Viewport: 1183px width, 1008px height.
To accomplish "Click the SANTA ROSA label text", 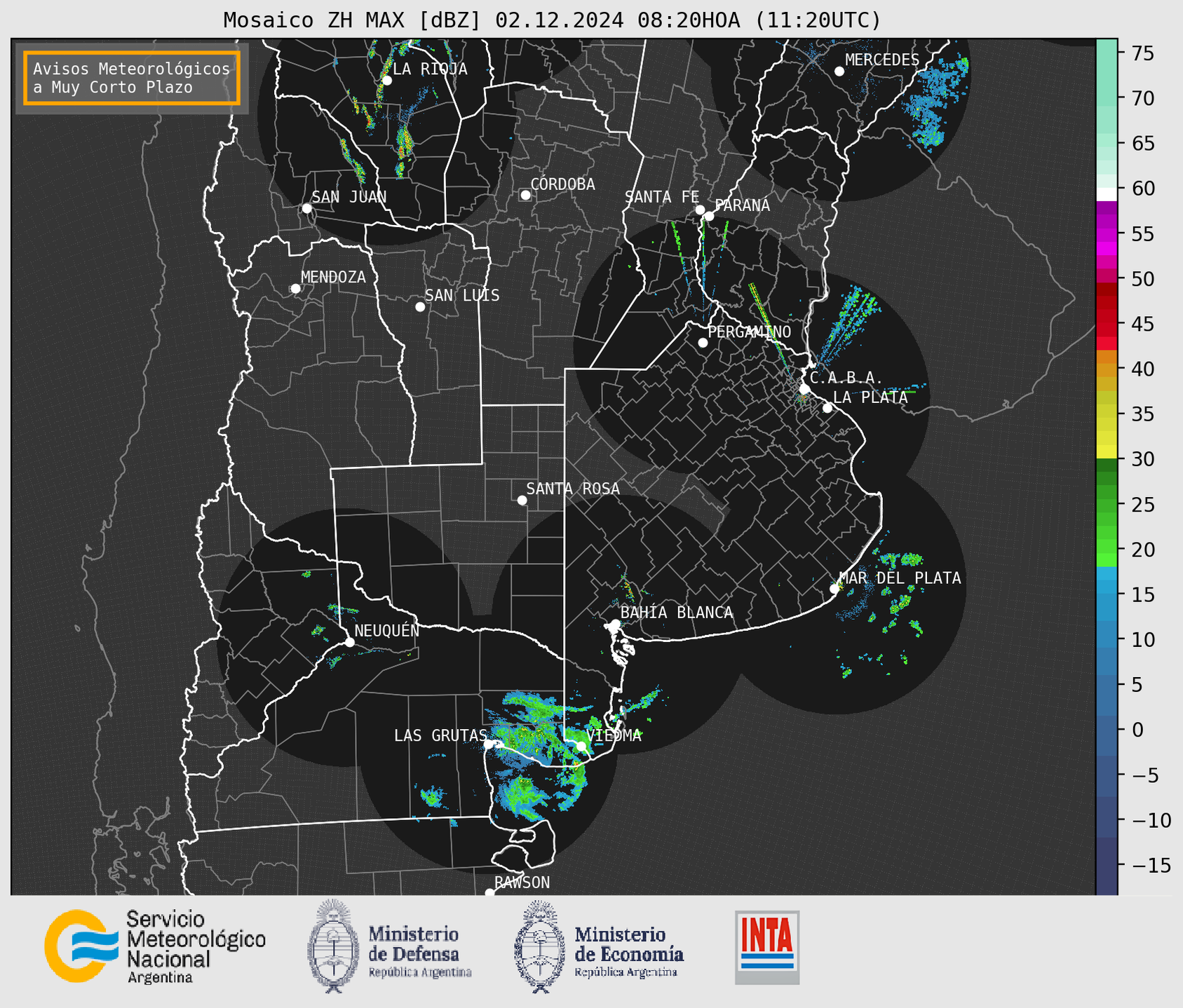I will point(573,489).
